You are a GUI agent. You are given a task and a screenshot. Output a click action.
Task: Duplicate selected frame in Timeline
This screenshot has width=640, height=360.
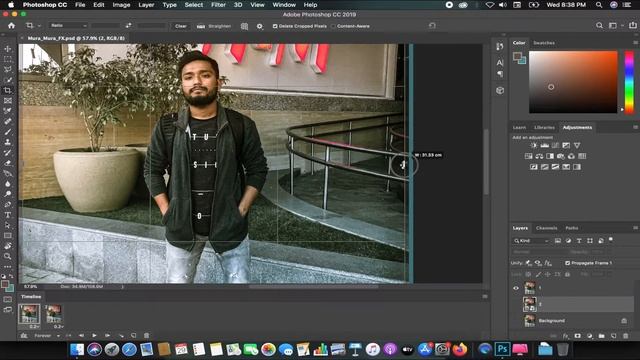pyautogui.click(x=133, y=336)
